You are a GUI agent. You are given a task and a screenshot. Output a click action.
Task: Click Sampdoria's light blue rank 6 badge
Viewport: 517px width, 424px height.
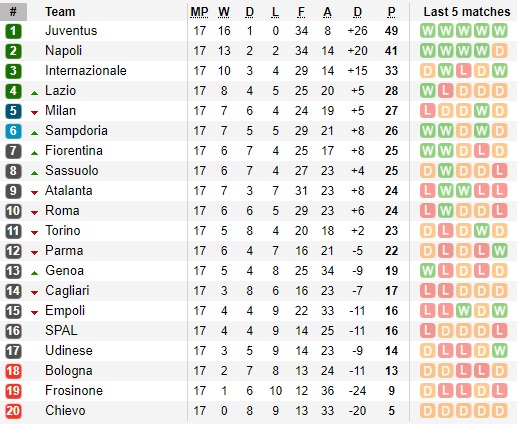(13, 131)
